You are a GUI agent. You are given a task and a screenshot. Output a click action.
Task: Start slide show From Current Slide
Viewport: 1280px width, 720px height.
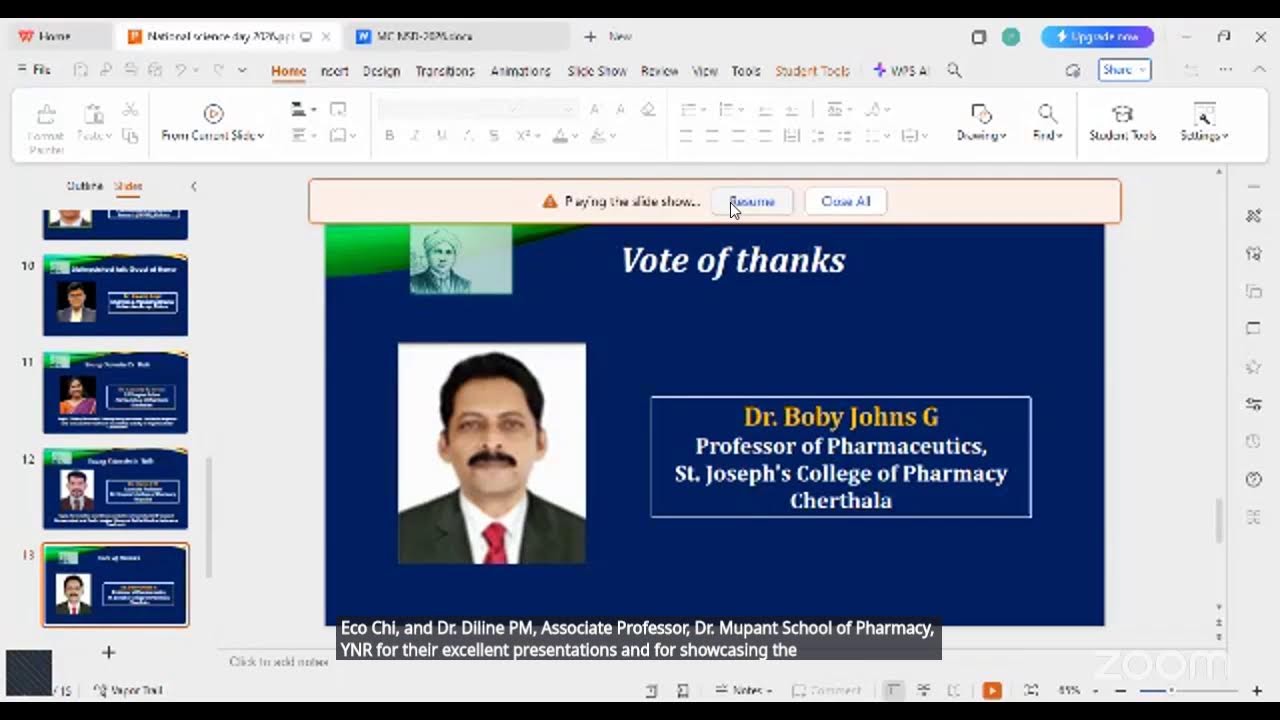coord(213,123)
